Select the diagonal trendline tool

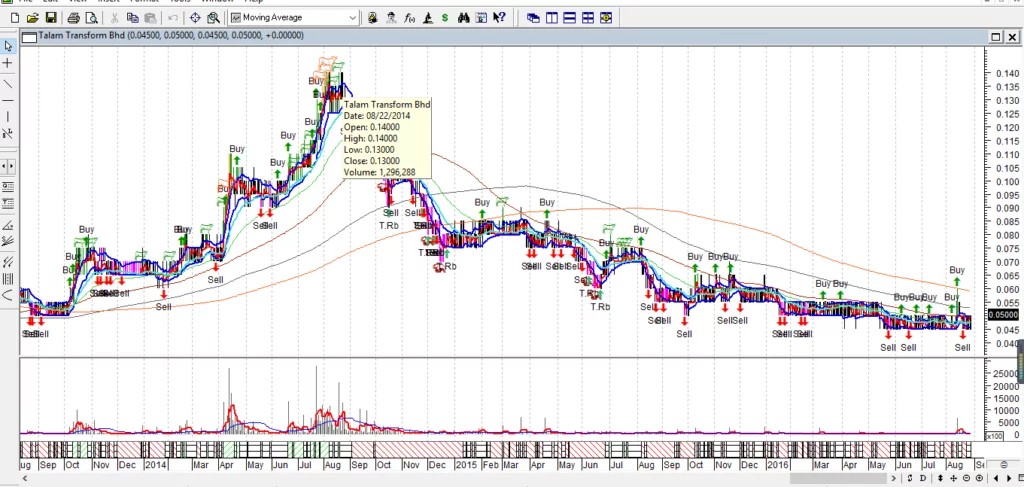click(x=8, y=84)
